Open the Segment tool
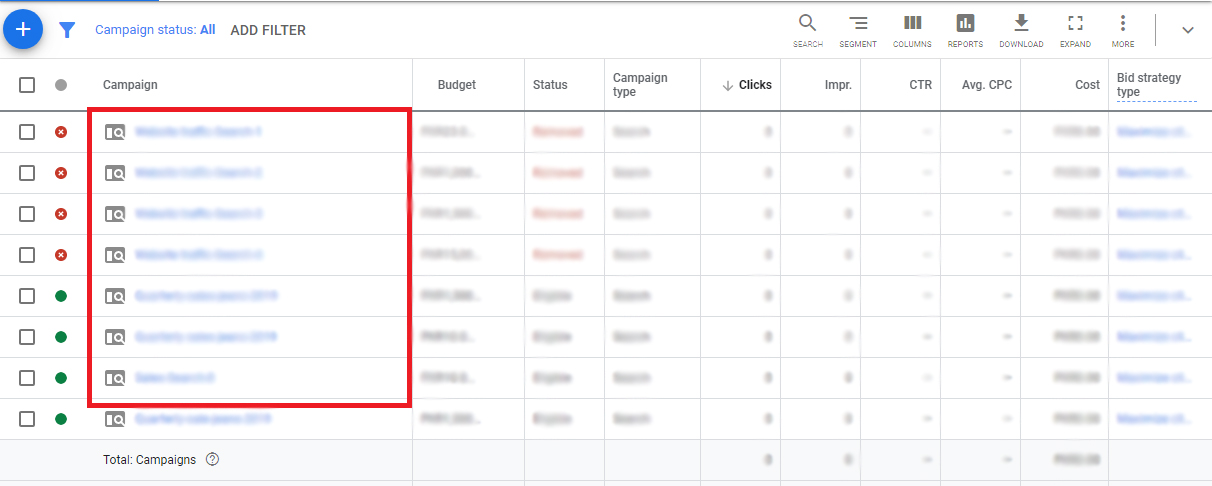Screen dimensions: 1212x486 [x=858, y=31]
